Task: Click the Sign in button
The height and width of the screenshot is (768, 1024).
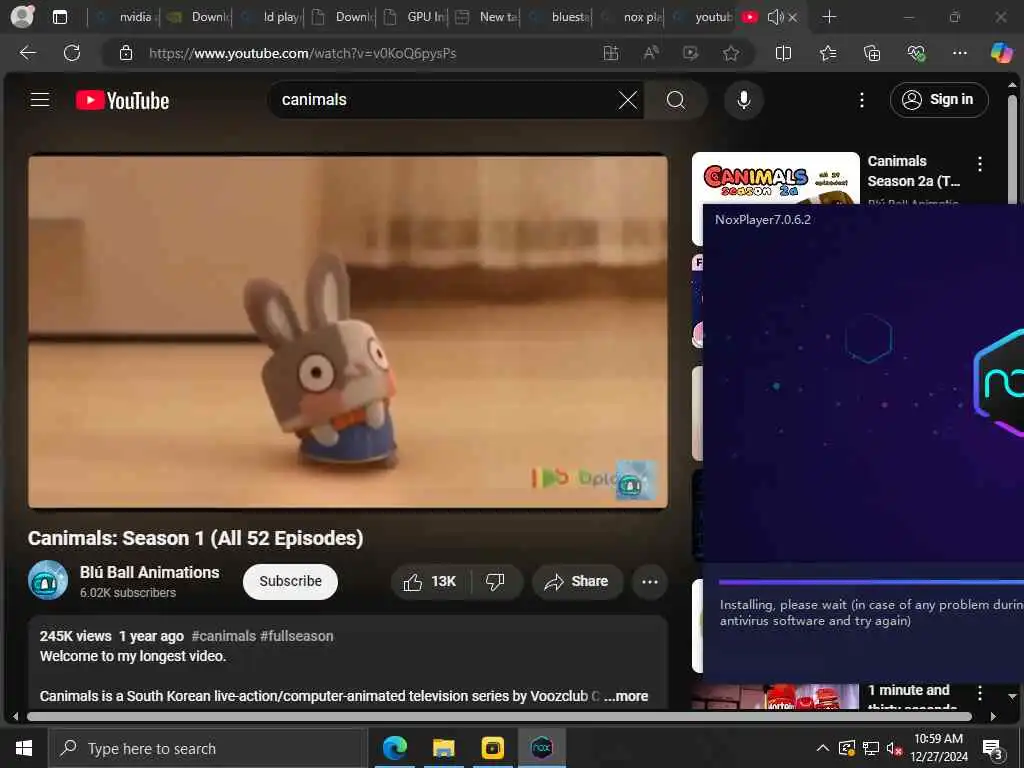Action: tap(938, 100)
